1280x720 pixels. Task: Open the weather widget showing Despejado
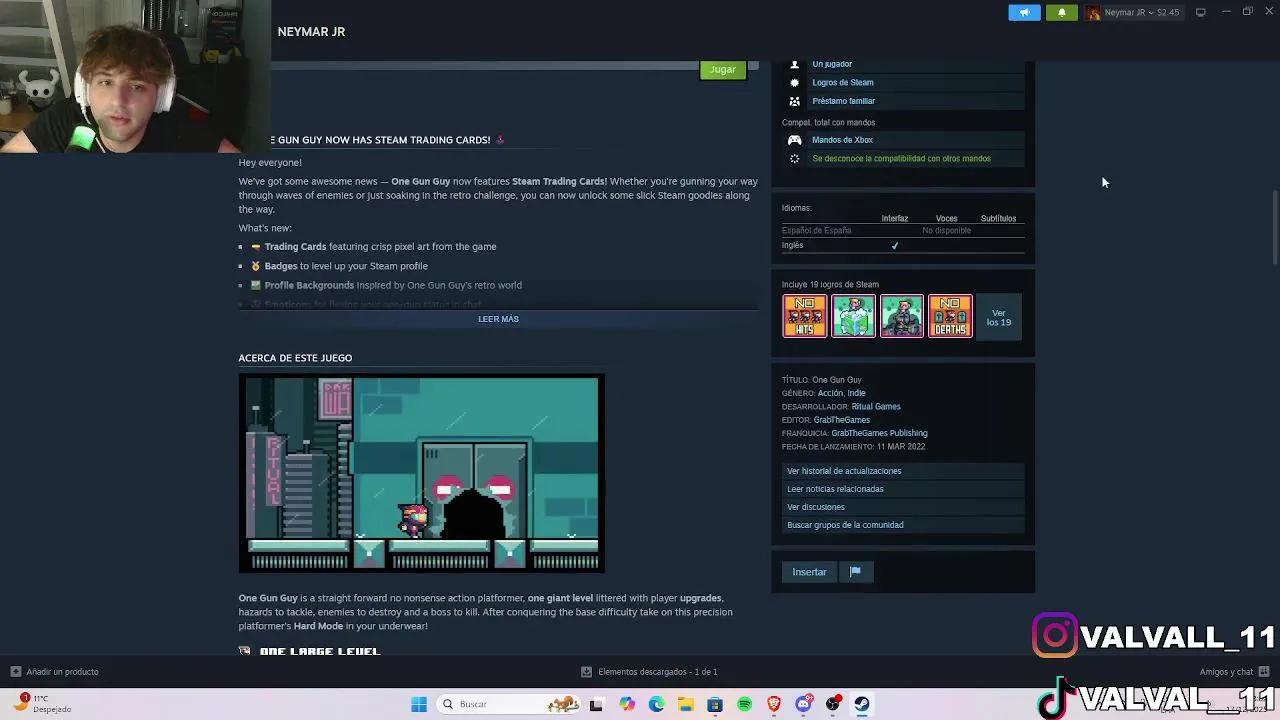click(x=42, y=703)
